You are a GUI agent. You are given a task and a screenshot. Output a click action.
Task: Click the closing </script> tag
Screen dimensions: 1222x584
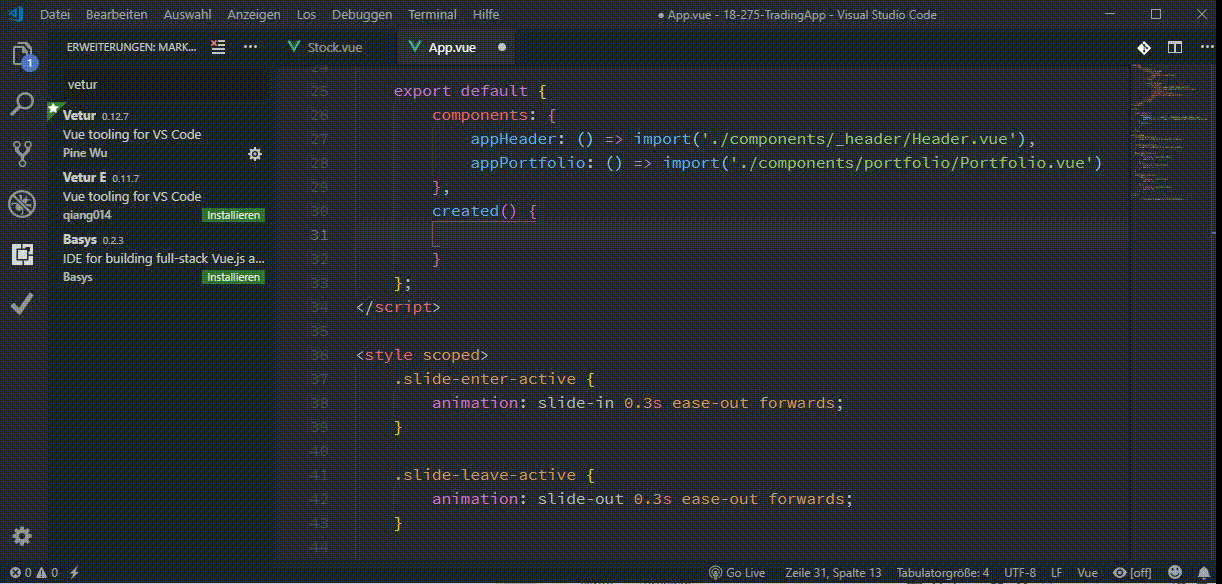[x=397, y=307]
